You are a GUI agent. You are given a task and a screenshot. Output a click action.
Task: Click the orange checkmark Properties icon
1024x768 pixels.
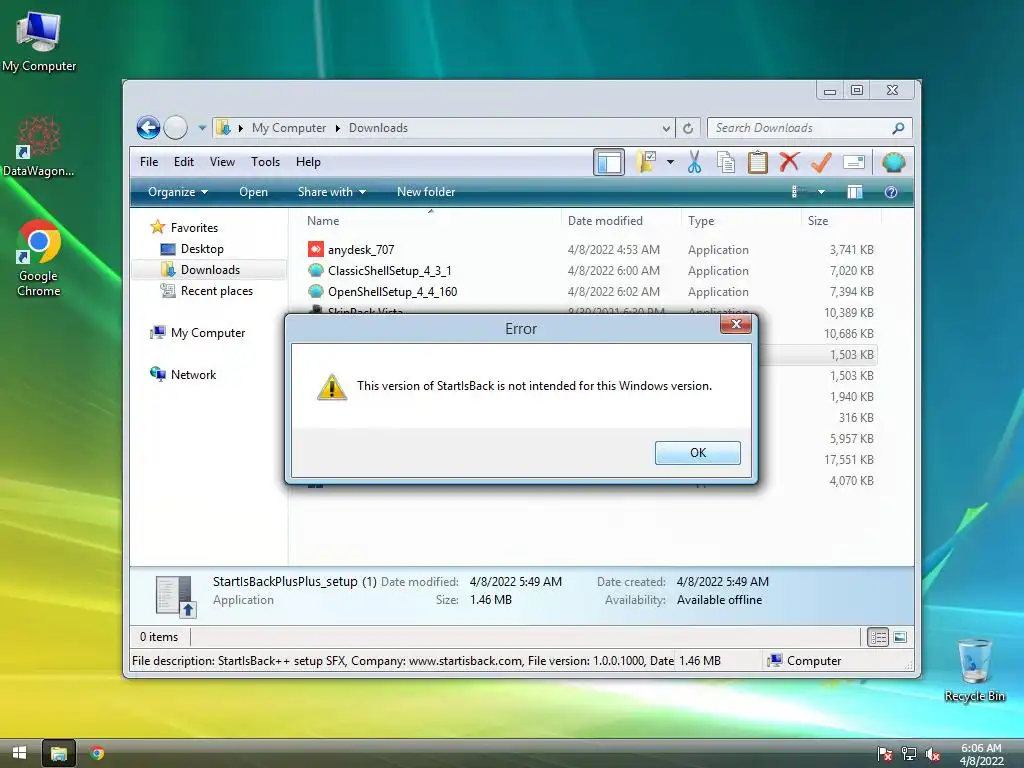click(x=821, y=162)
